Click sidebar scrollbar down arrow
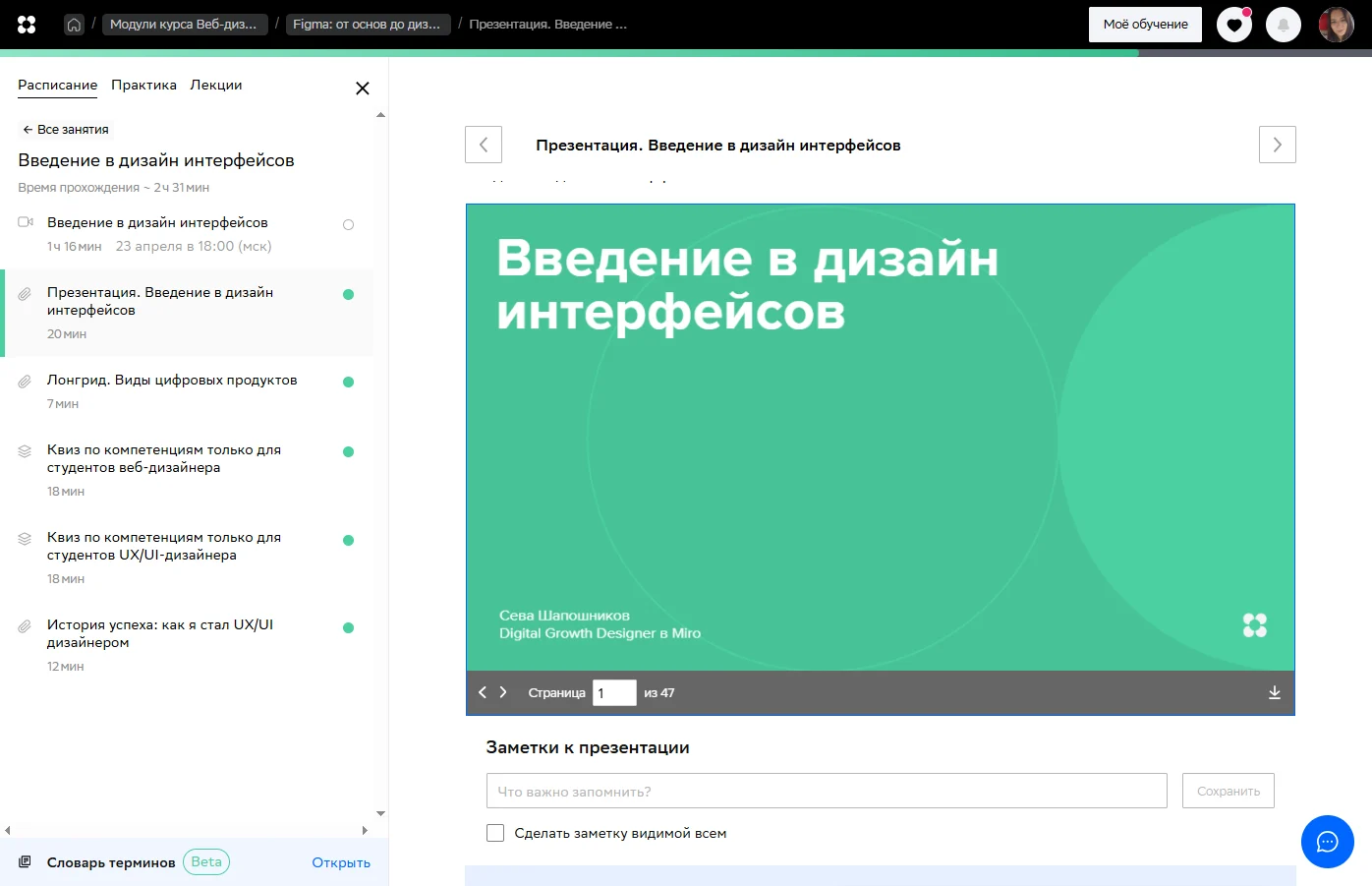The image size is (1372, 886). (380, 814)
